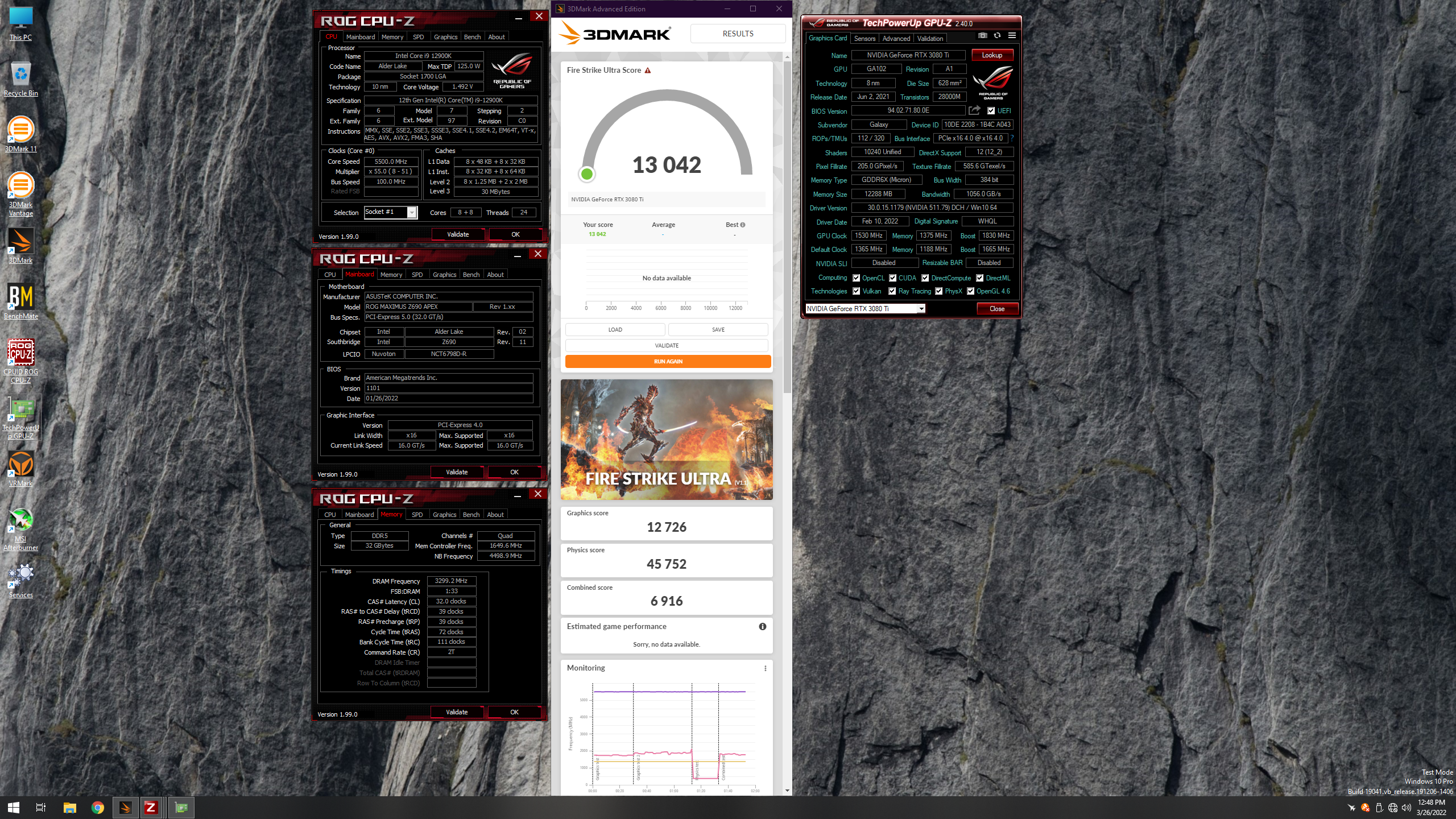Launch the 3DMark Vantage desktop shortcut
This screenshot has width=1456, height=819.
pos(21,195)
